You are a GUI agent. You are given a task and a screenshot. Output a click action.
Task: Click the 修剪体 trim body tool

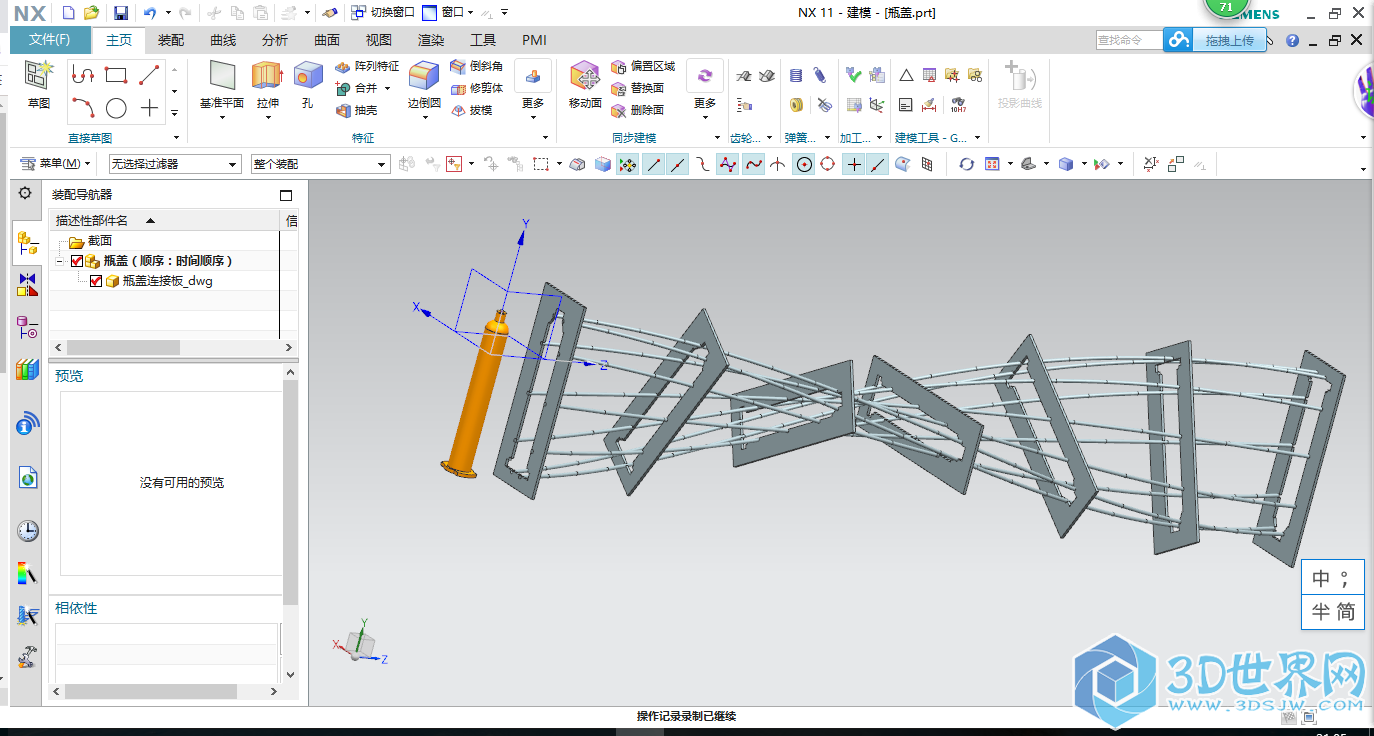coord(476,88)
